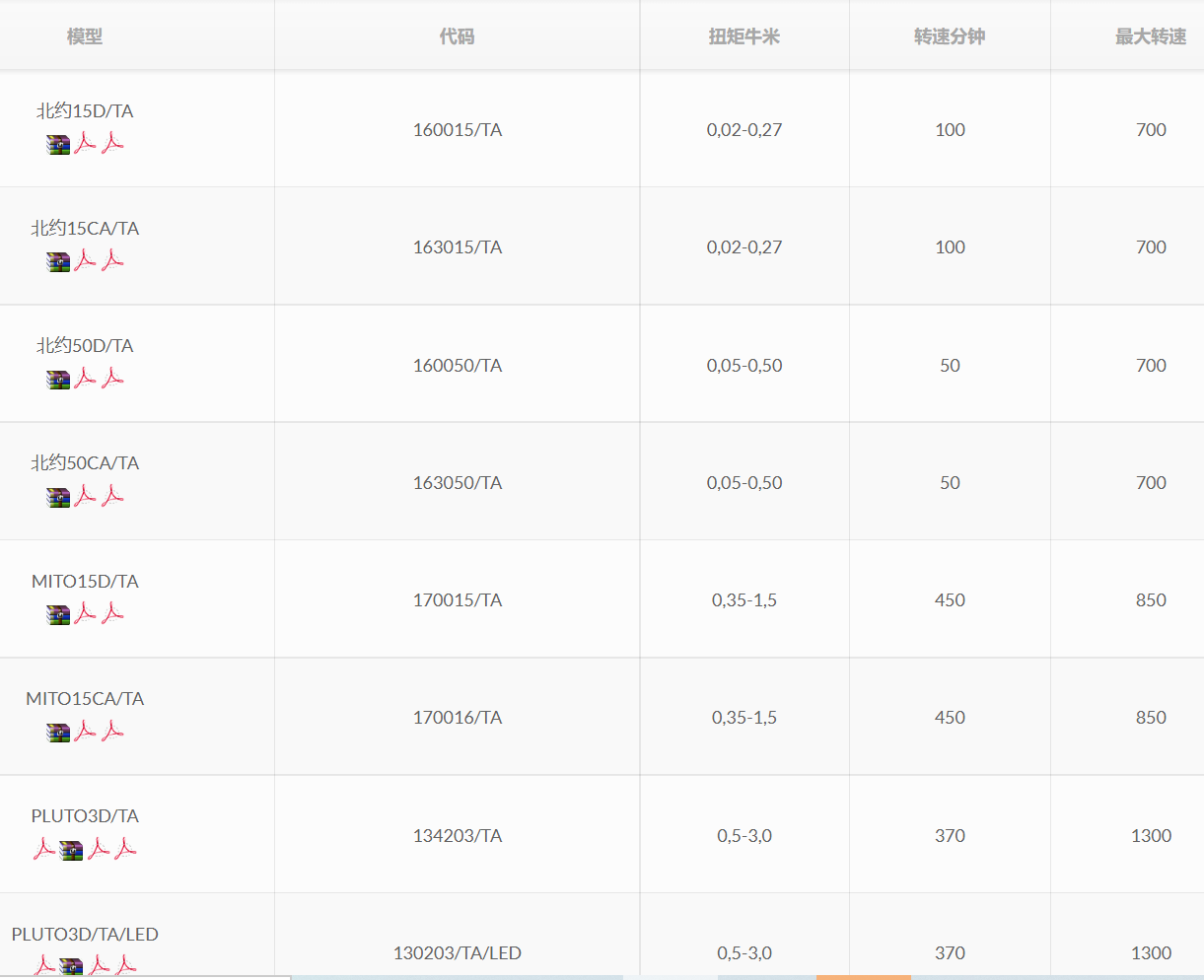Screen dimensions: 1204x980
Task: Open the right PDF icon under 北约15D/TA
Action: [112, 144]
